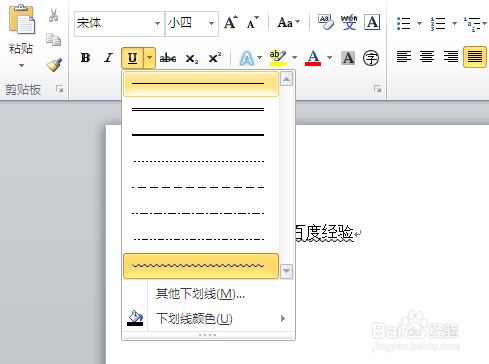This screenshot has width=489, height=364.
Task: Click the Shrink Font icon
Action: pyautogui.click(x=253, y=23)
